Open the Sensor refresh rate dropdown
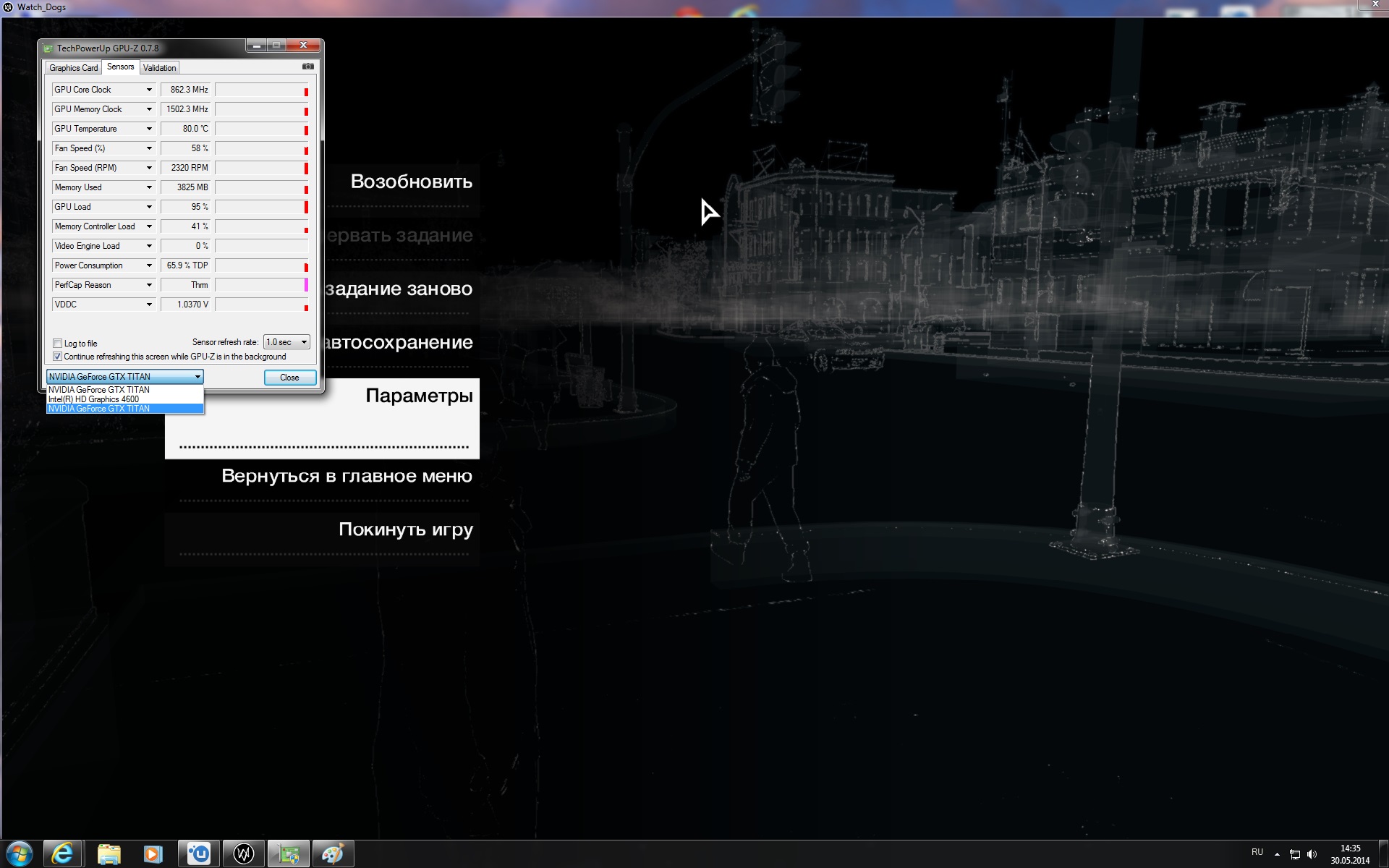1389x868 pixels. (x=287, y=342)
